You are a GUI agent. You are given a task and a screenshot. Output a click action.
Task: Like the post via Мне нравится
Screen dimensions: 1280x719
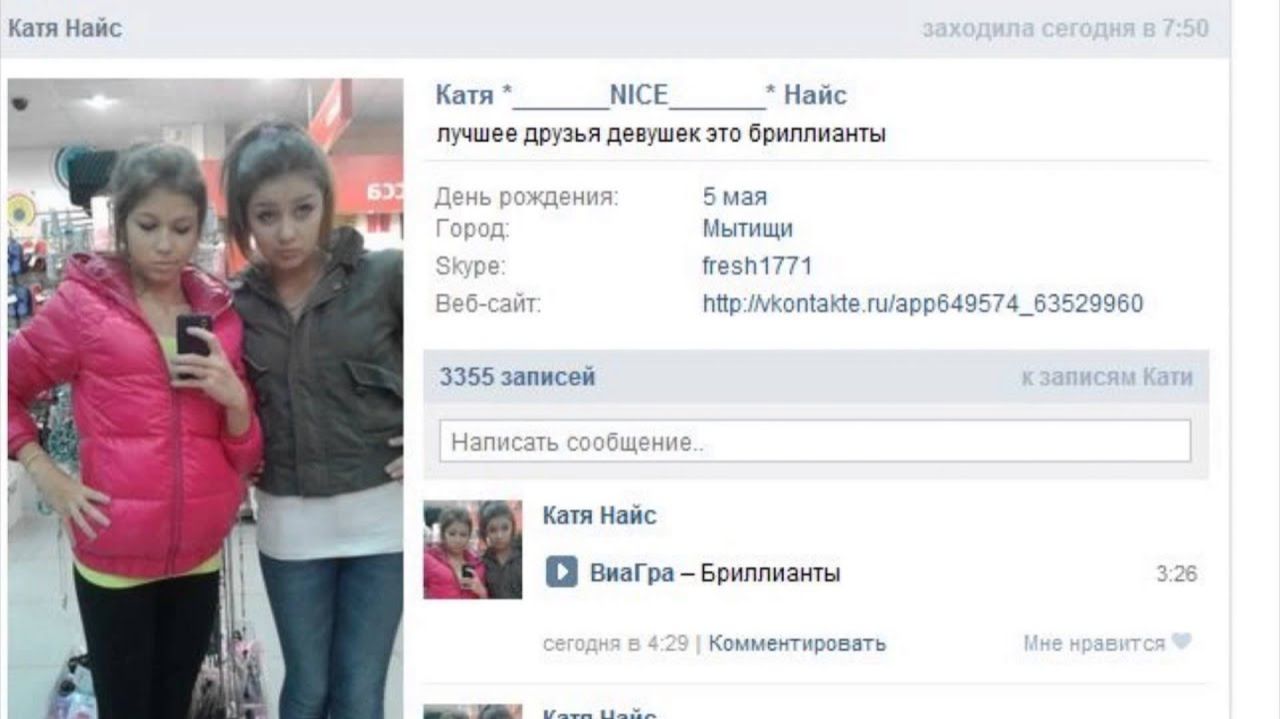(x=1094, y=643)
